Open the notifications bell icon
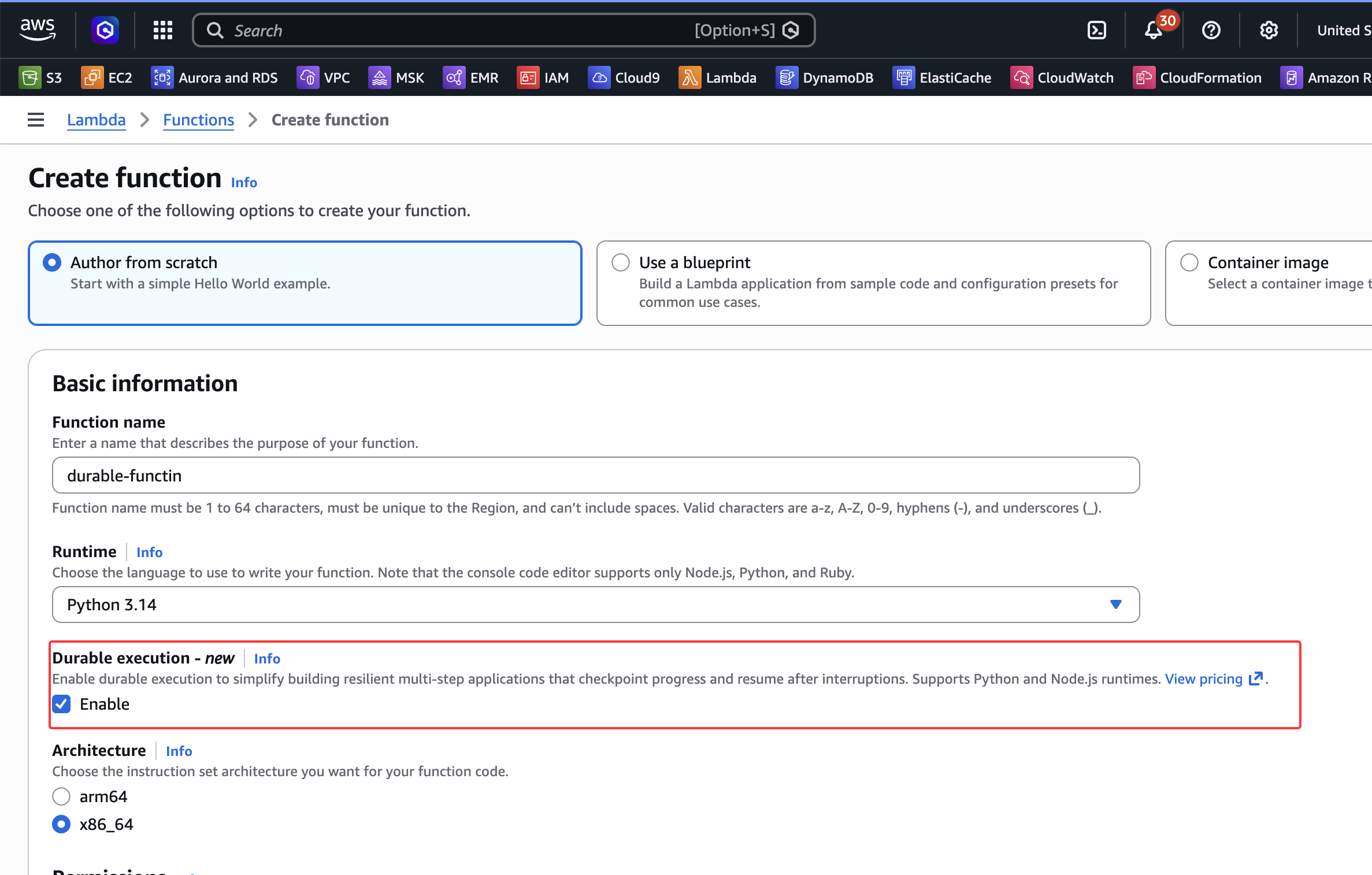This screenshot has height=875, width=1372. click(1154, 30)
